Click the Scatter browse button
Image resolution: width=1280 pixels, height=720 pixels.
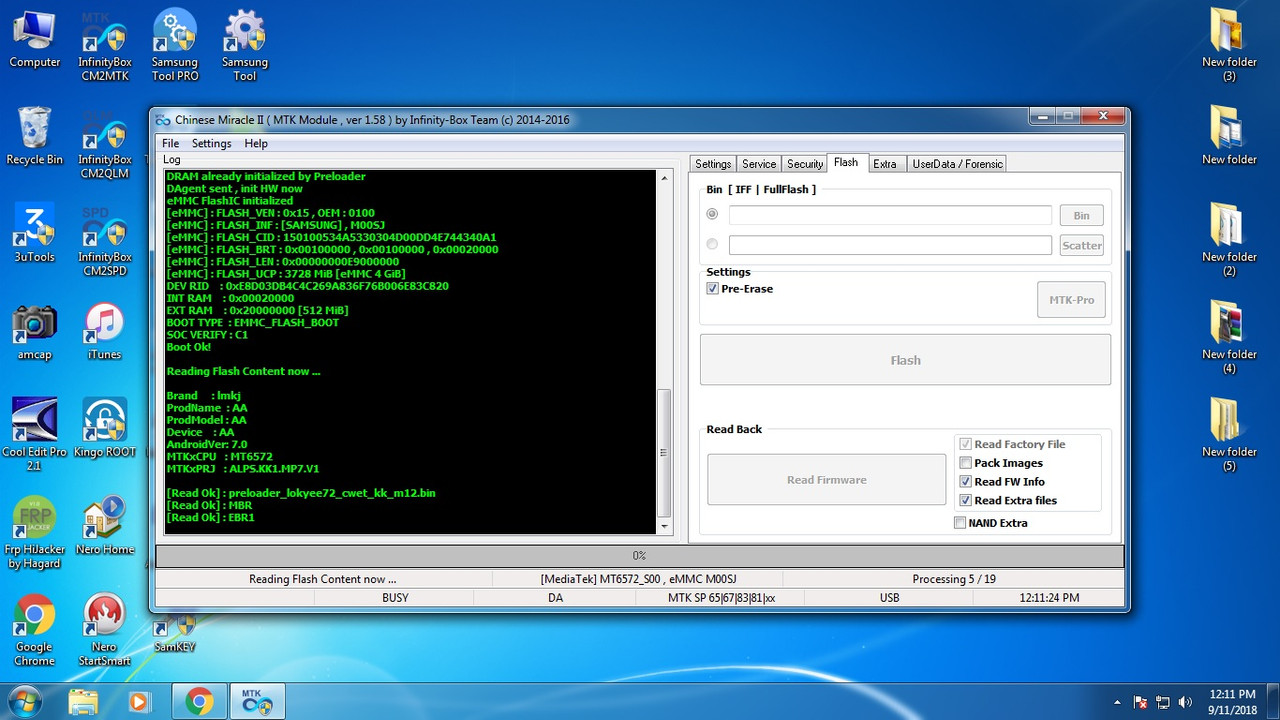pos(1082,245)
